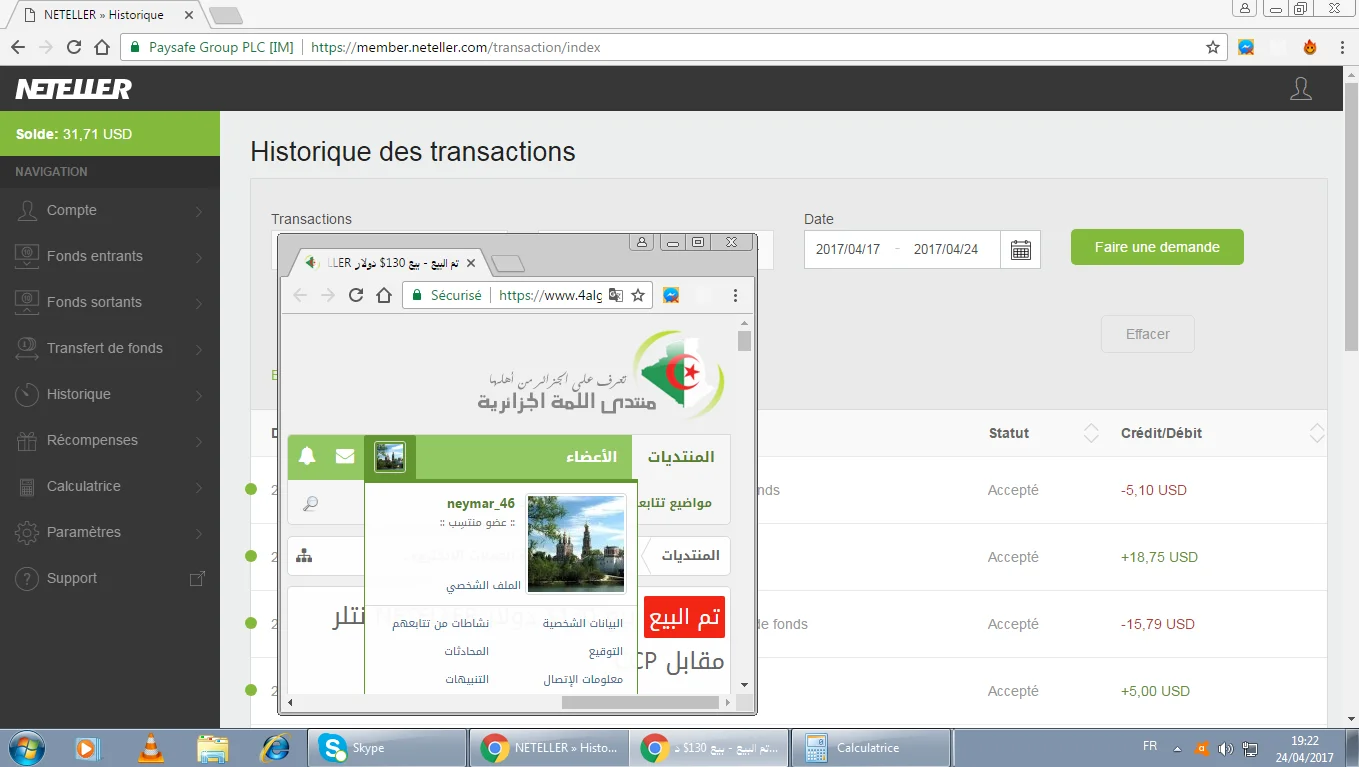Open forum messages envelope icon
This screenshot has width=1359, height=767.
click(x=345, y=457)
